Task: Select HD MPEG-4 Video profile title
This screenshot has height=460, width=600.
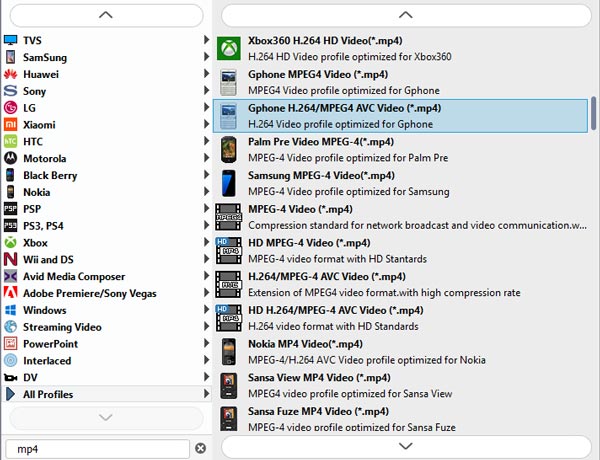Action: 309,243
